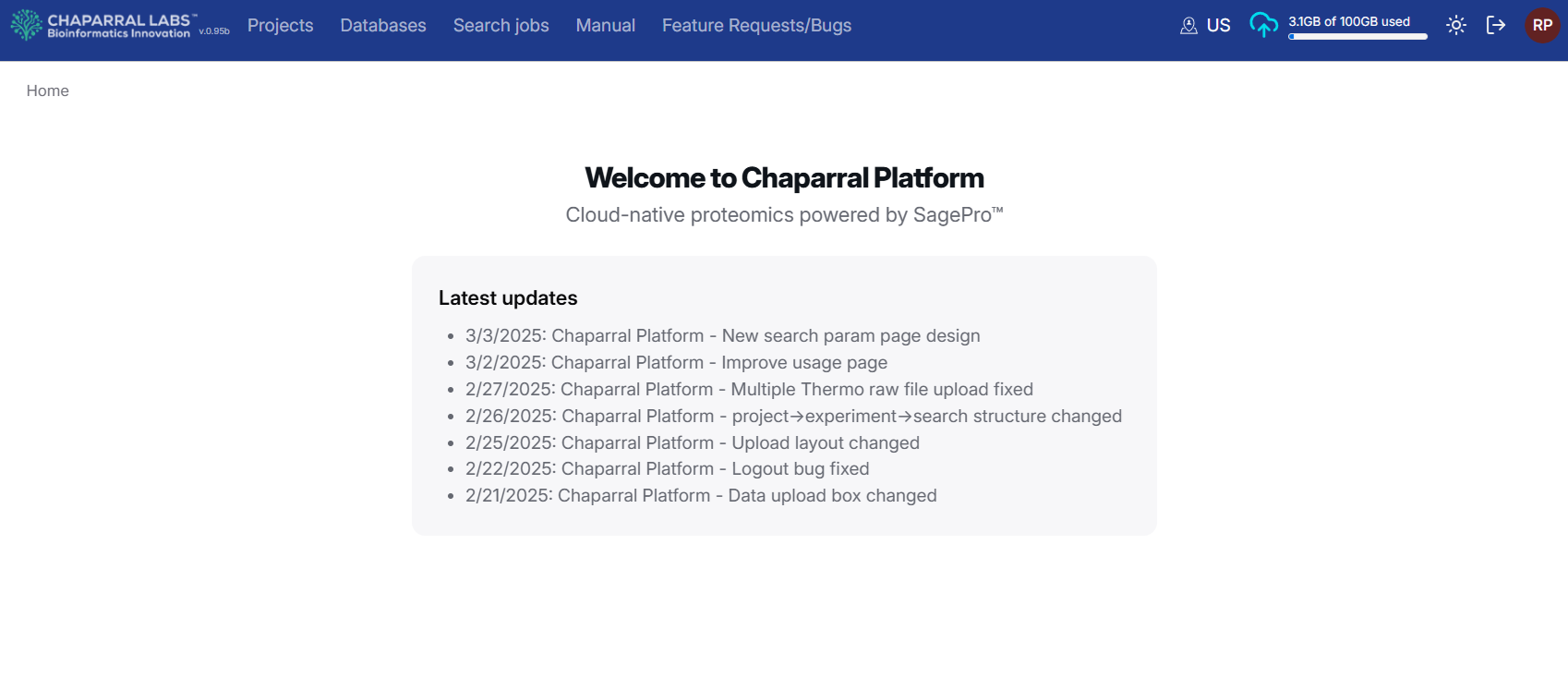Viewport: 1568px width, 690px height.
Task: Select the 3/3/2025 New search param update
Action: point(722,336)
